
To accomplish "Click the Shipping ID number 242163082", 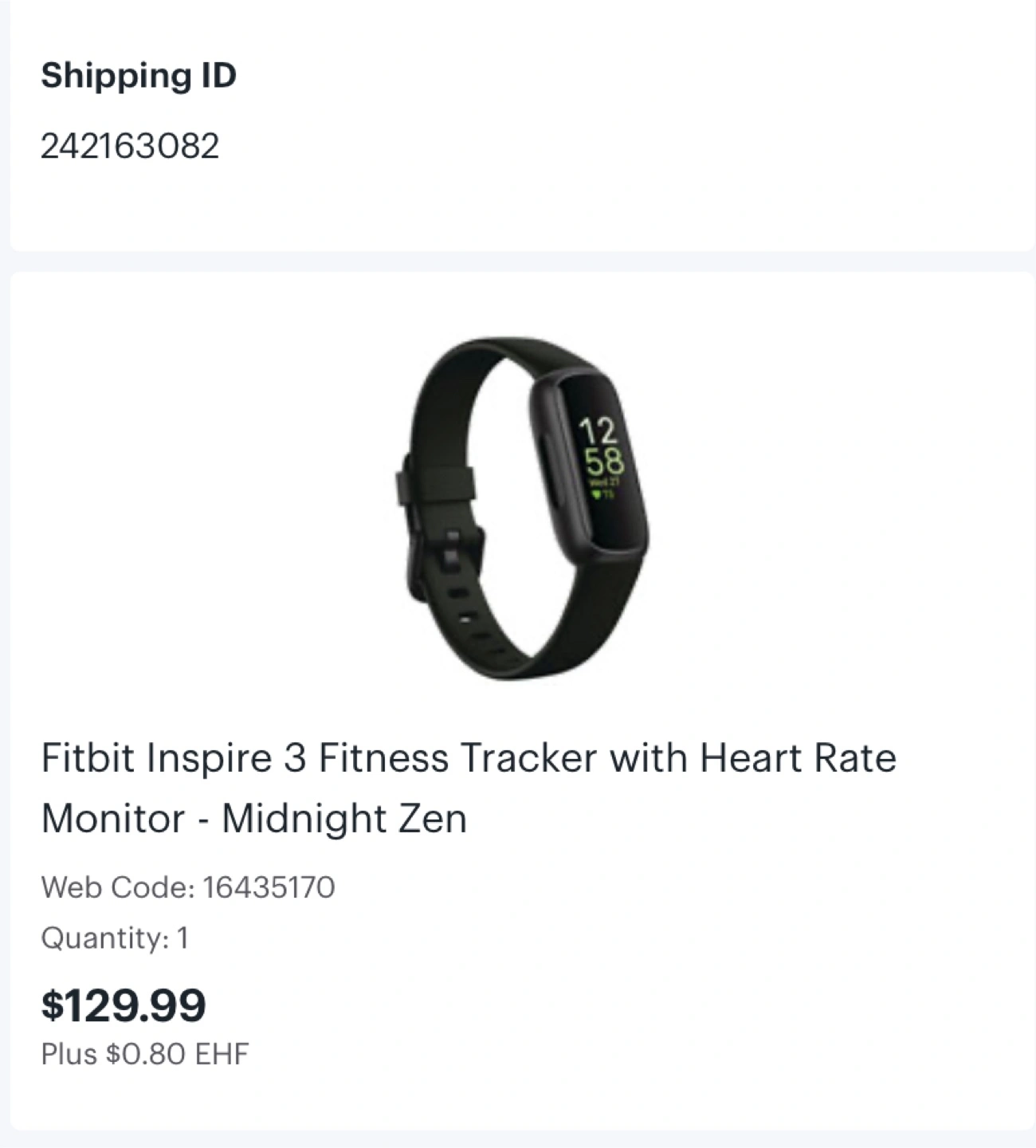I will [130, 146].
